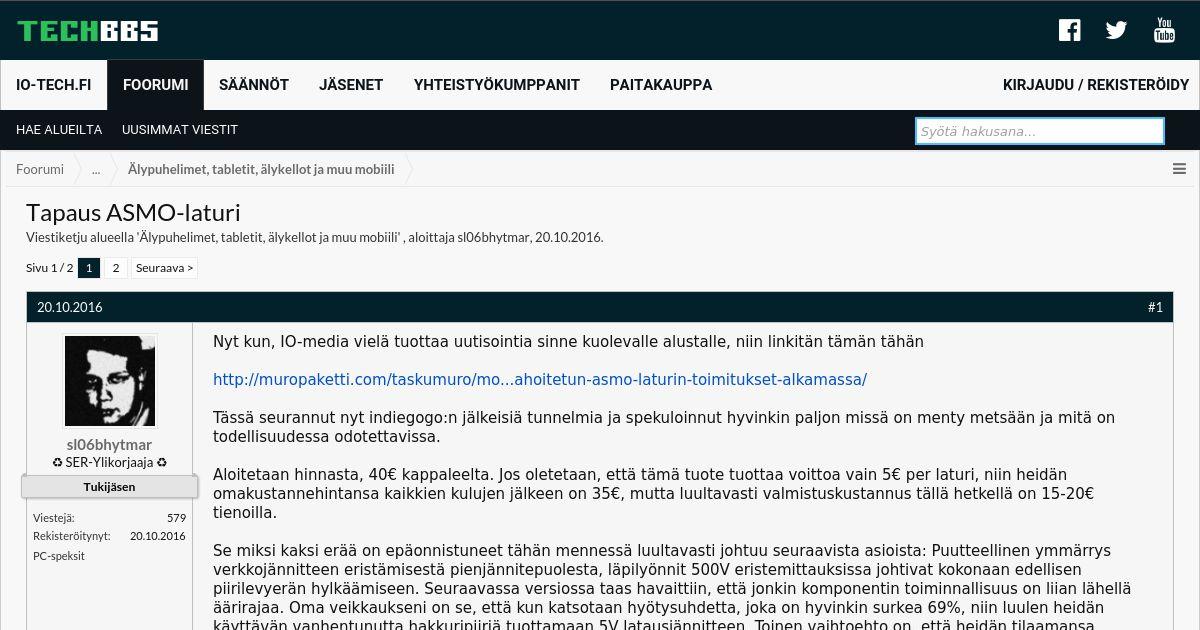Open SÄÄNNÖT menu item
Screen dimensions: 1200x630
tap(254, 85)
